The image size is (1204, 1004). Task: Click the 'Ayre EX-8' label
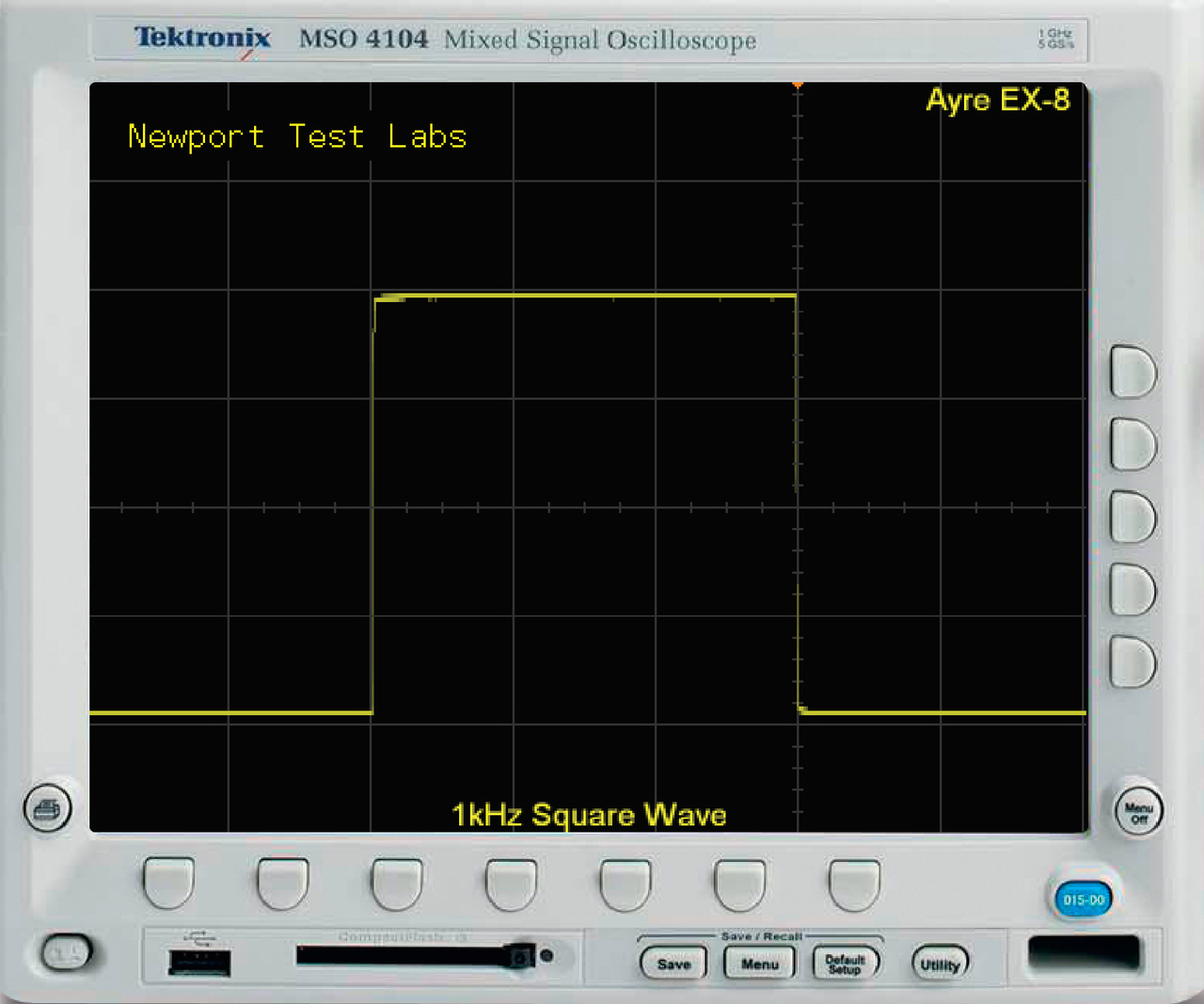click(998, 101)
